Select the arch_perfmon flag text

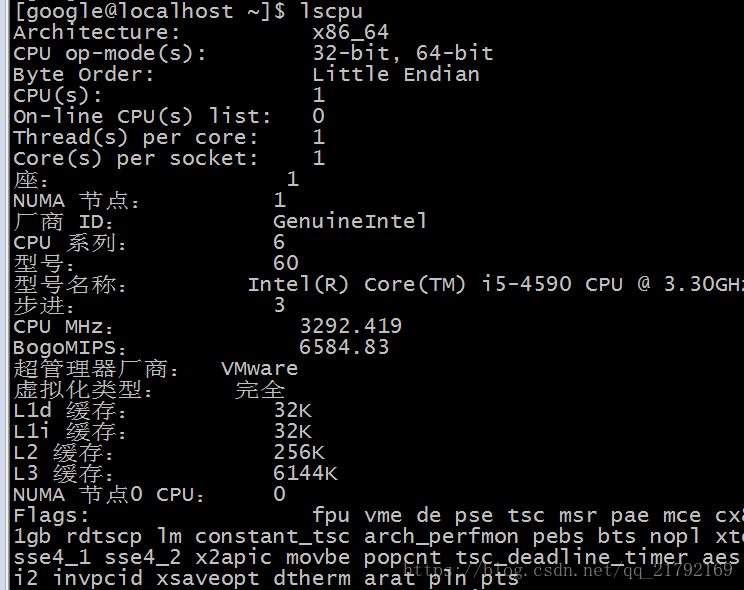[x=441, y=537]
